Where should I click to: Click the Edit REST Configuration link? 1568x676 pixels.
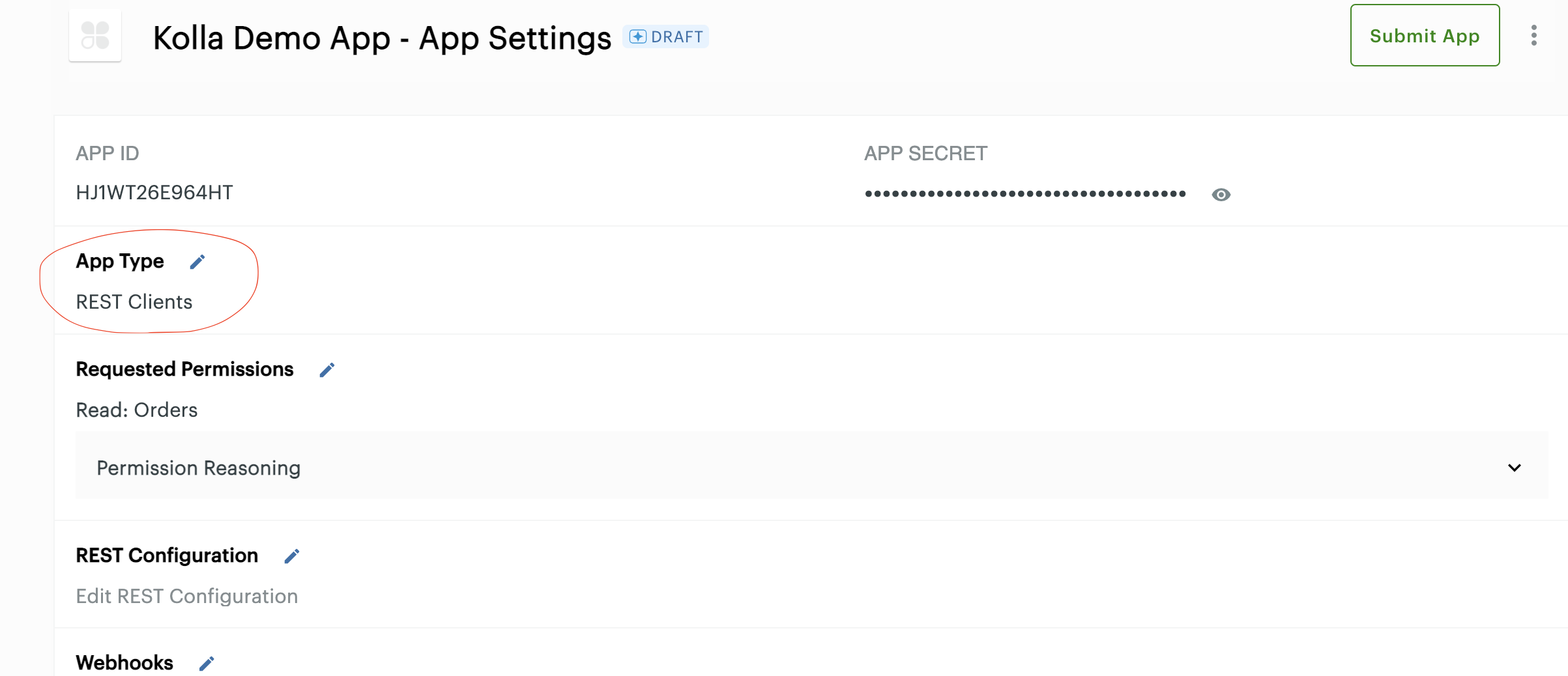tap(187, 596)
